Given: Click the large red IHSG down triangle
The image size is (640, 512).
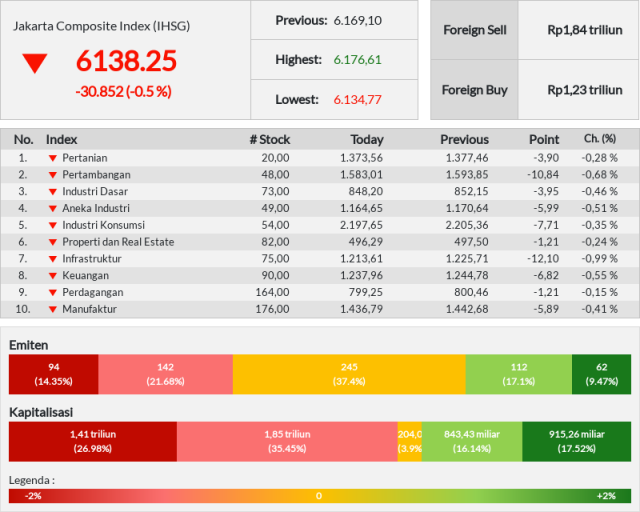Looking at the screenshot, I should point(35,63).
